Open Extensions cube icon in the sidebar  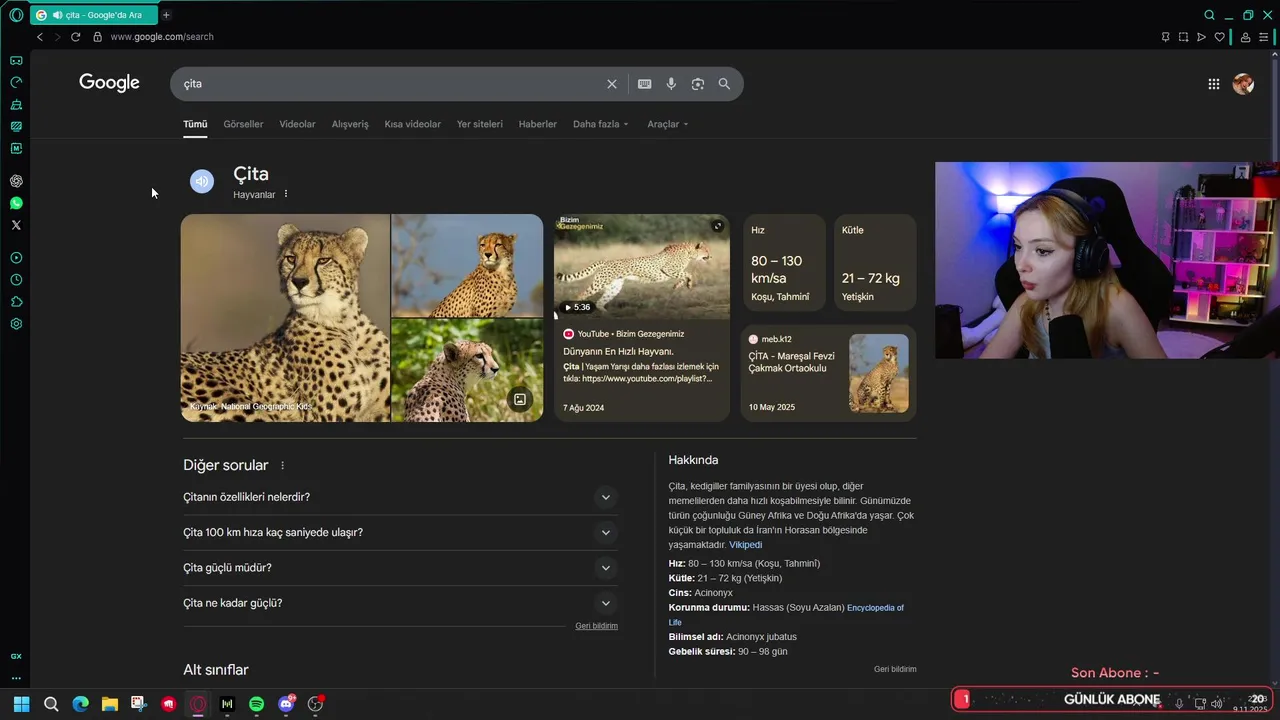tap(16, 302)
